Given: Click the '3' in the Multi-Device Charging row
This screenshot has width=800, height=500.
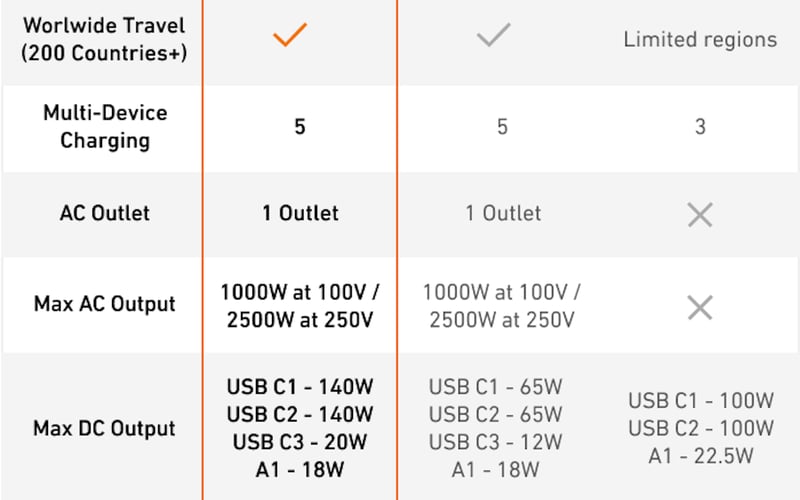Looking at the screenshot, I should pyautogui.click(x=700, y=127).
